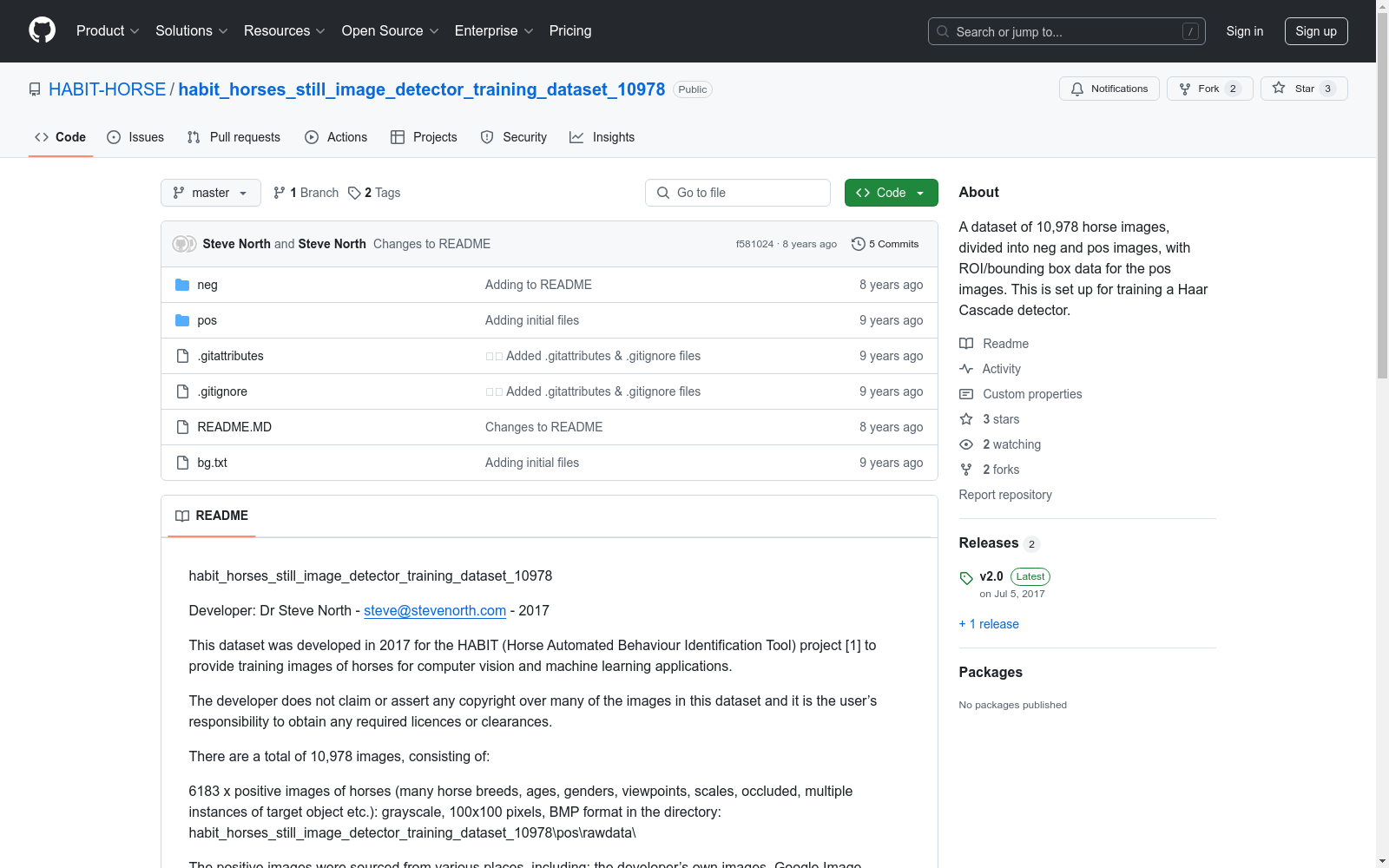Click the branch icon next to 1 Branch
Screen dimensions: 1389x868
280,193
